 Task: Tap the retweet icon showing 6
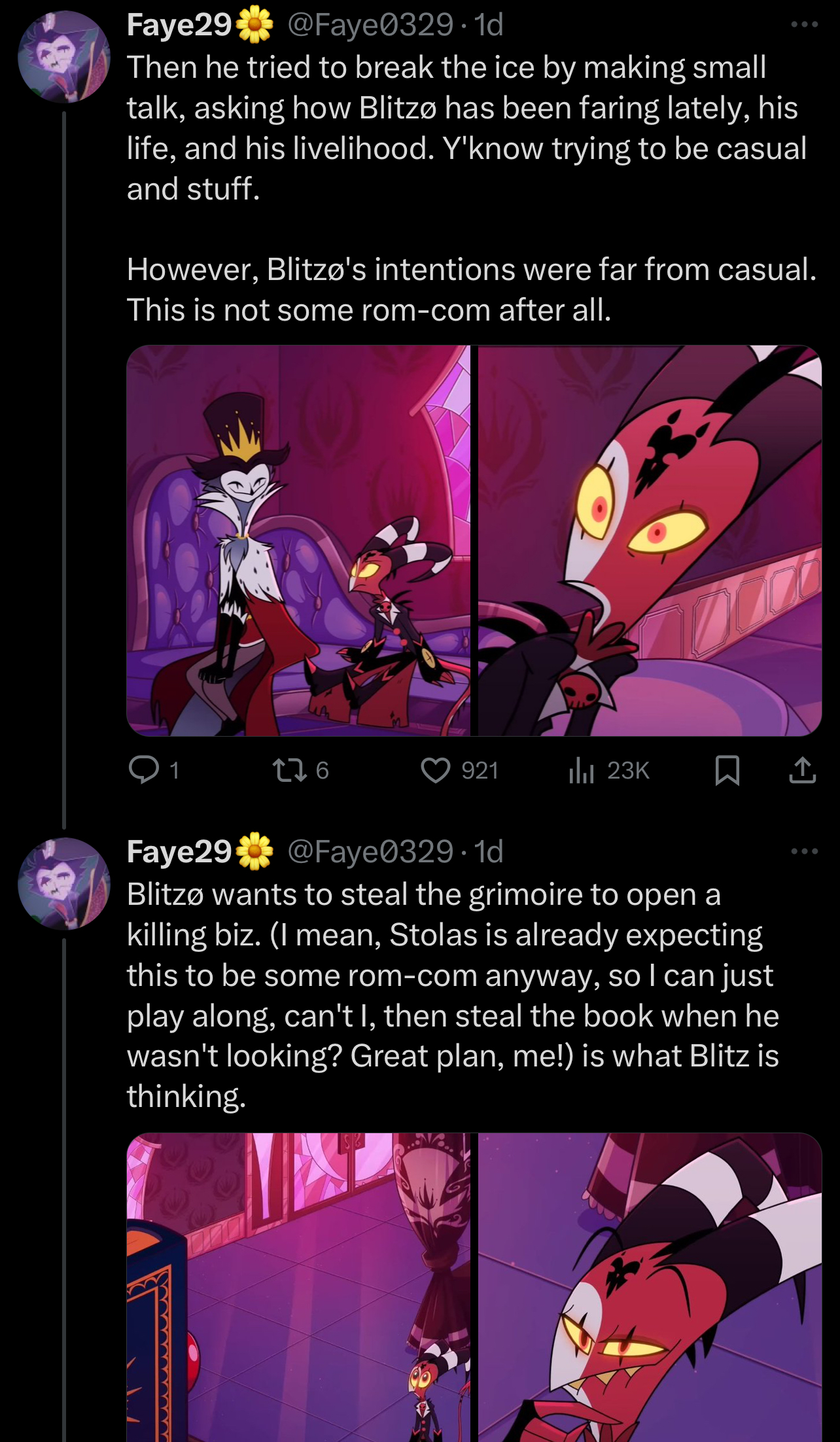(290, 770)
